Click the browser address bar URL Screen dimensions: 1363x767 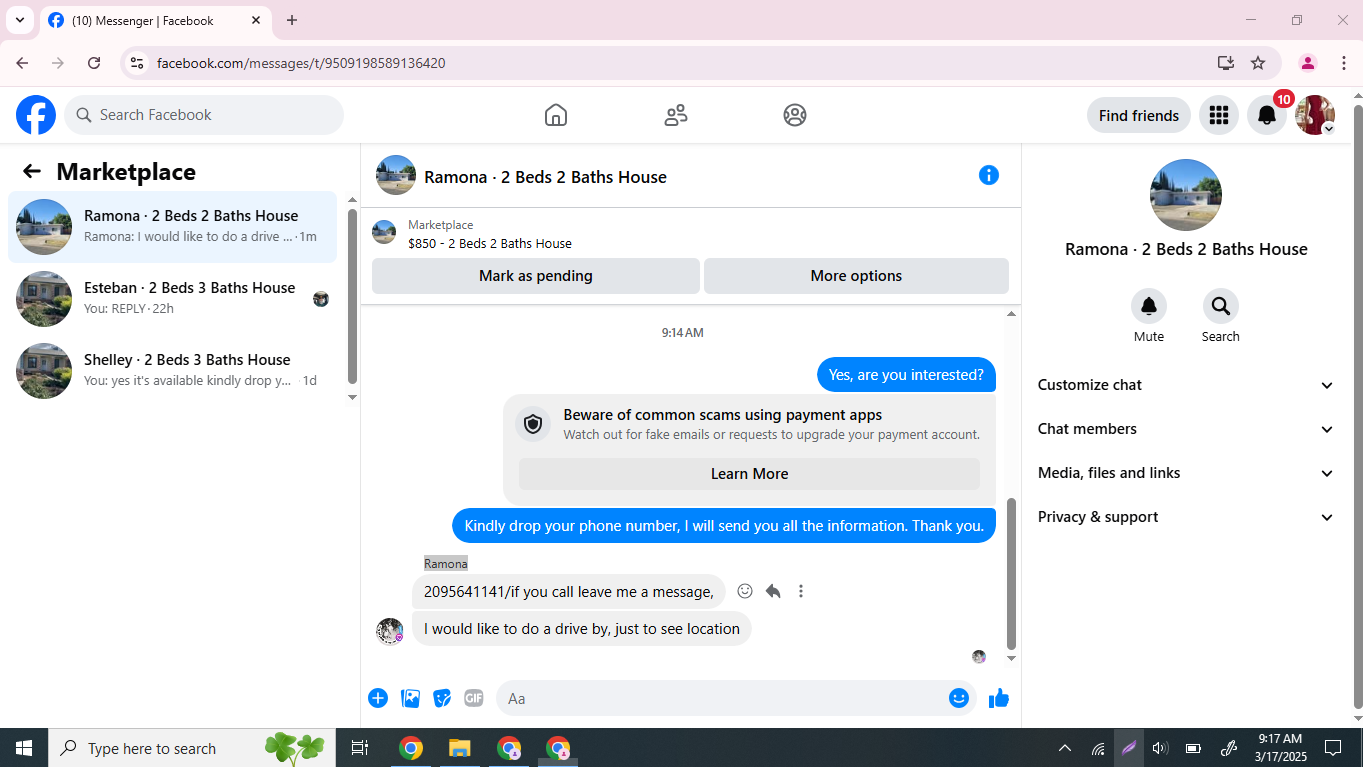[x=301, y=63]
